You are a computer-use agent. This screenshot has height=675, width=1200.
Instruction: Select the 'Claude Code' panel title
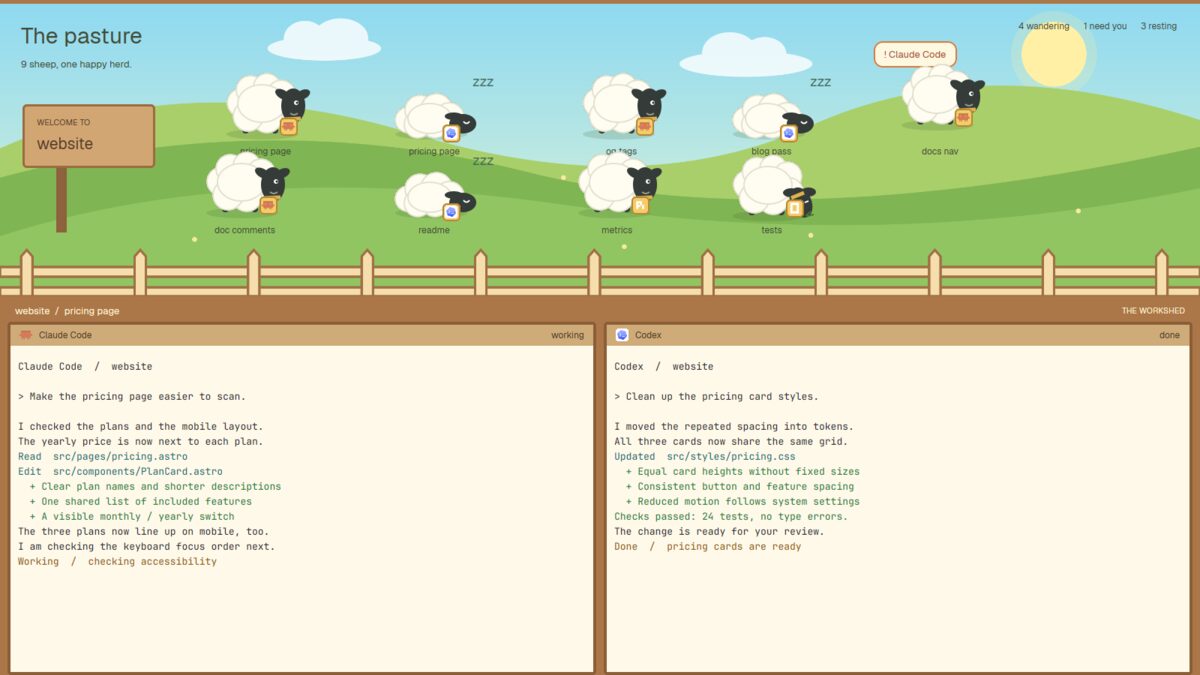[x=65, y=335]
